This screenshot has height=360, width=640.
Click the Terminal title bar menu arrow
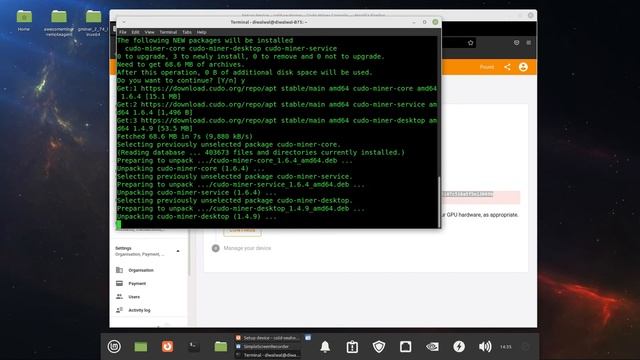click(x=124, y=22)
